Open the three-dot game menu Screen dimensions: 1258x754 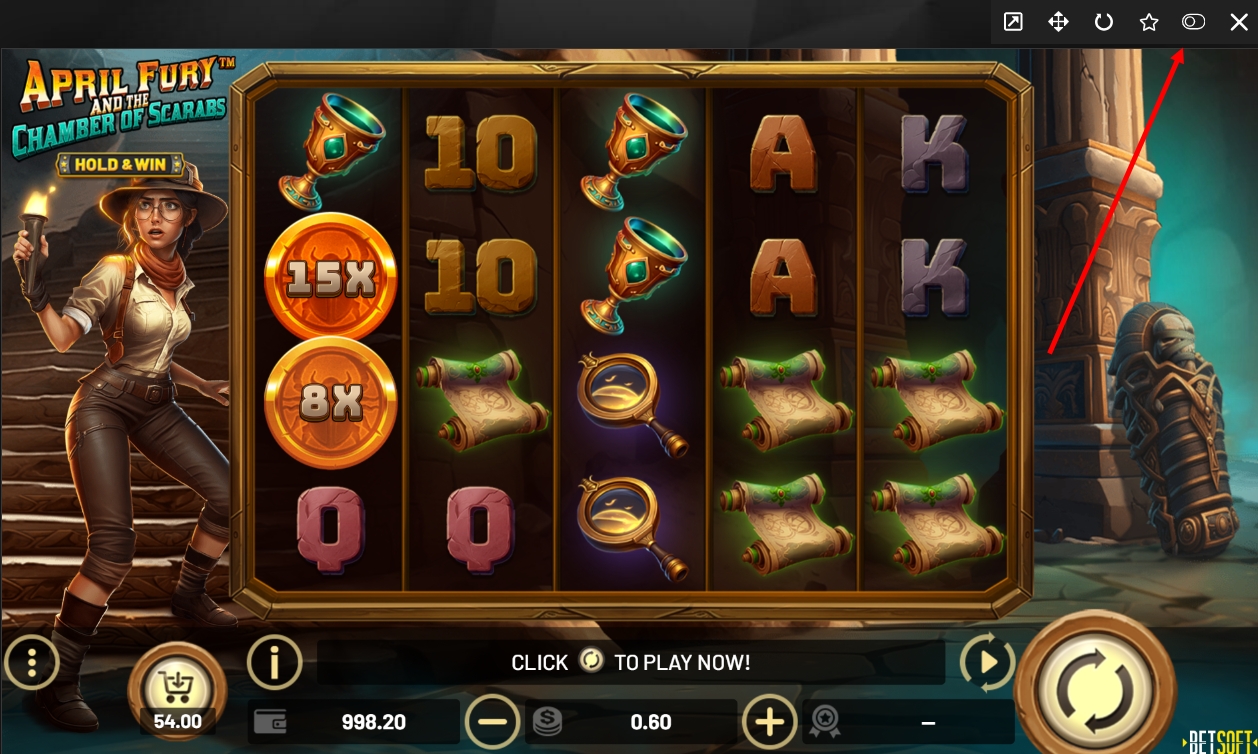click(32, 662)
